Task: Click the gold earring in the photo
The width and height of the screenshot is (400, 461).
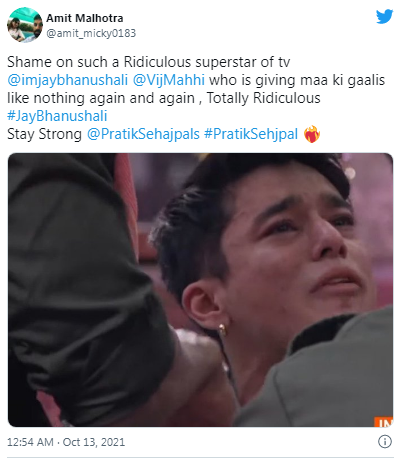Action: click(222, 330)
